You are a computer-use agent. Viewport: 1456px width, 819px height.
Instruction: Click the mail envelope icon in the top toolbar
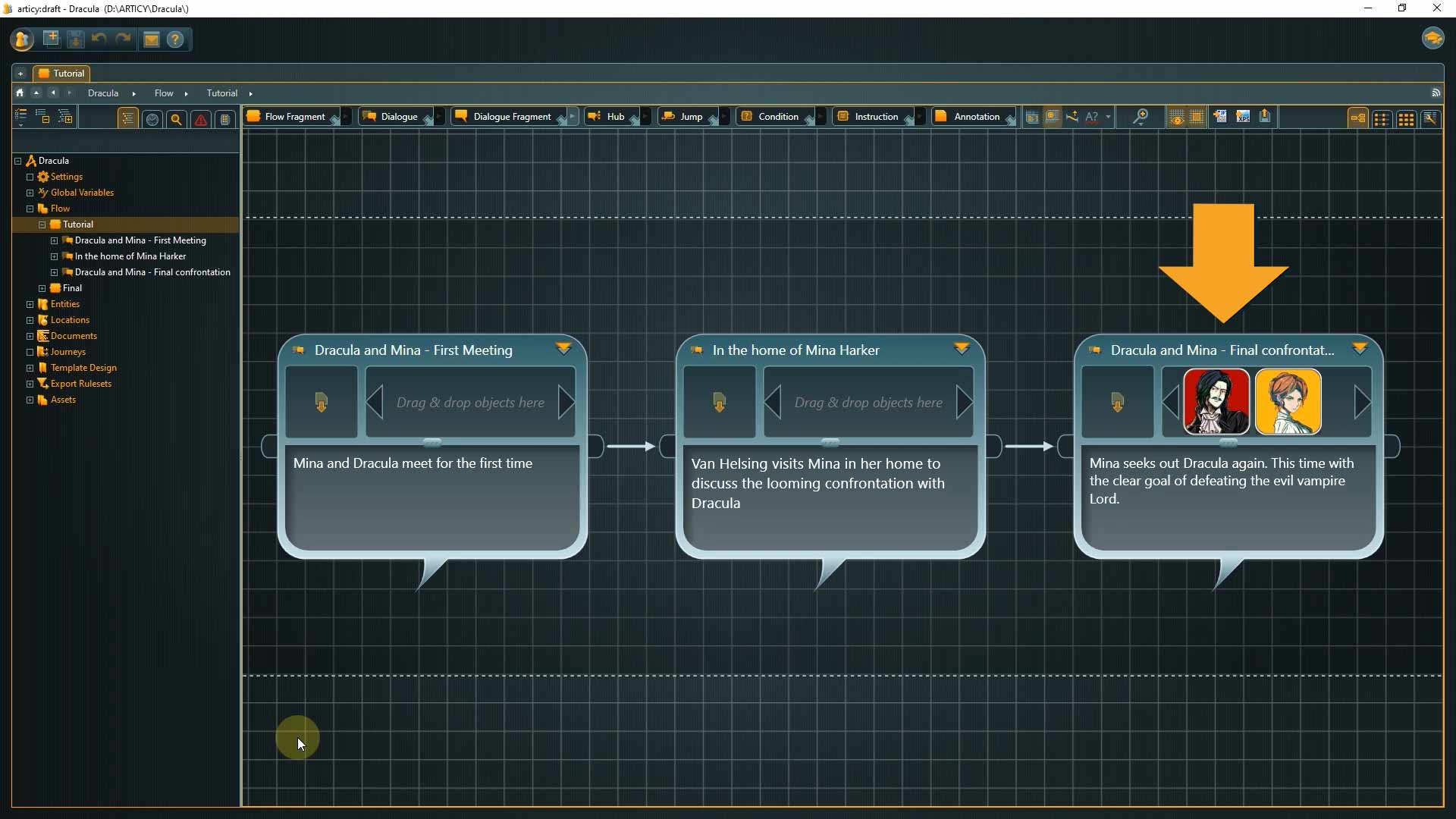coord(151,39)
